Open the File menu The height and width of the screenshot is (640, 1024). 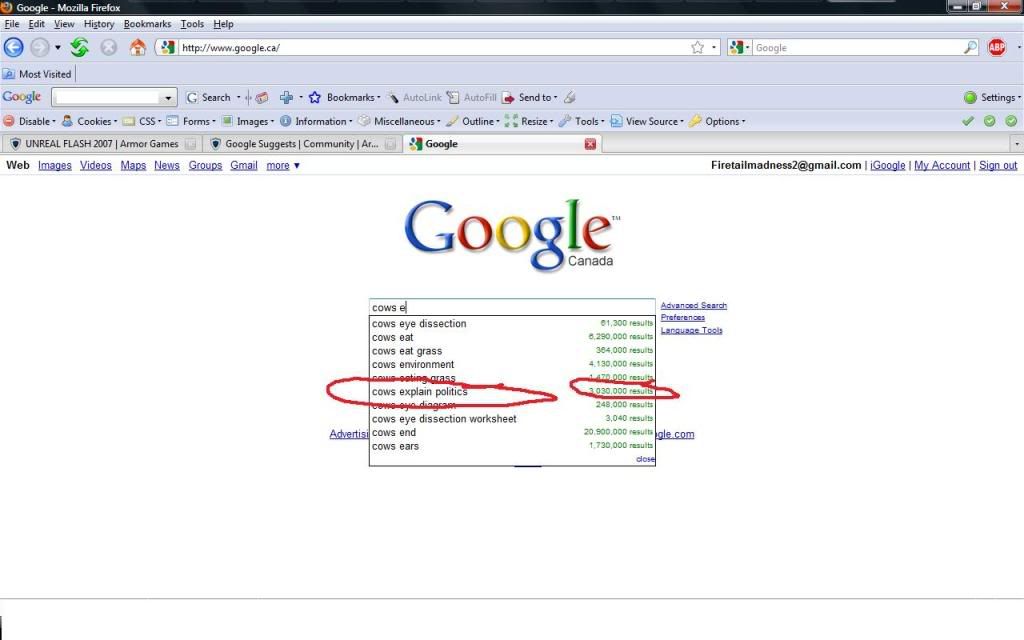(12, 24)
